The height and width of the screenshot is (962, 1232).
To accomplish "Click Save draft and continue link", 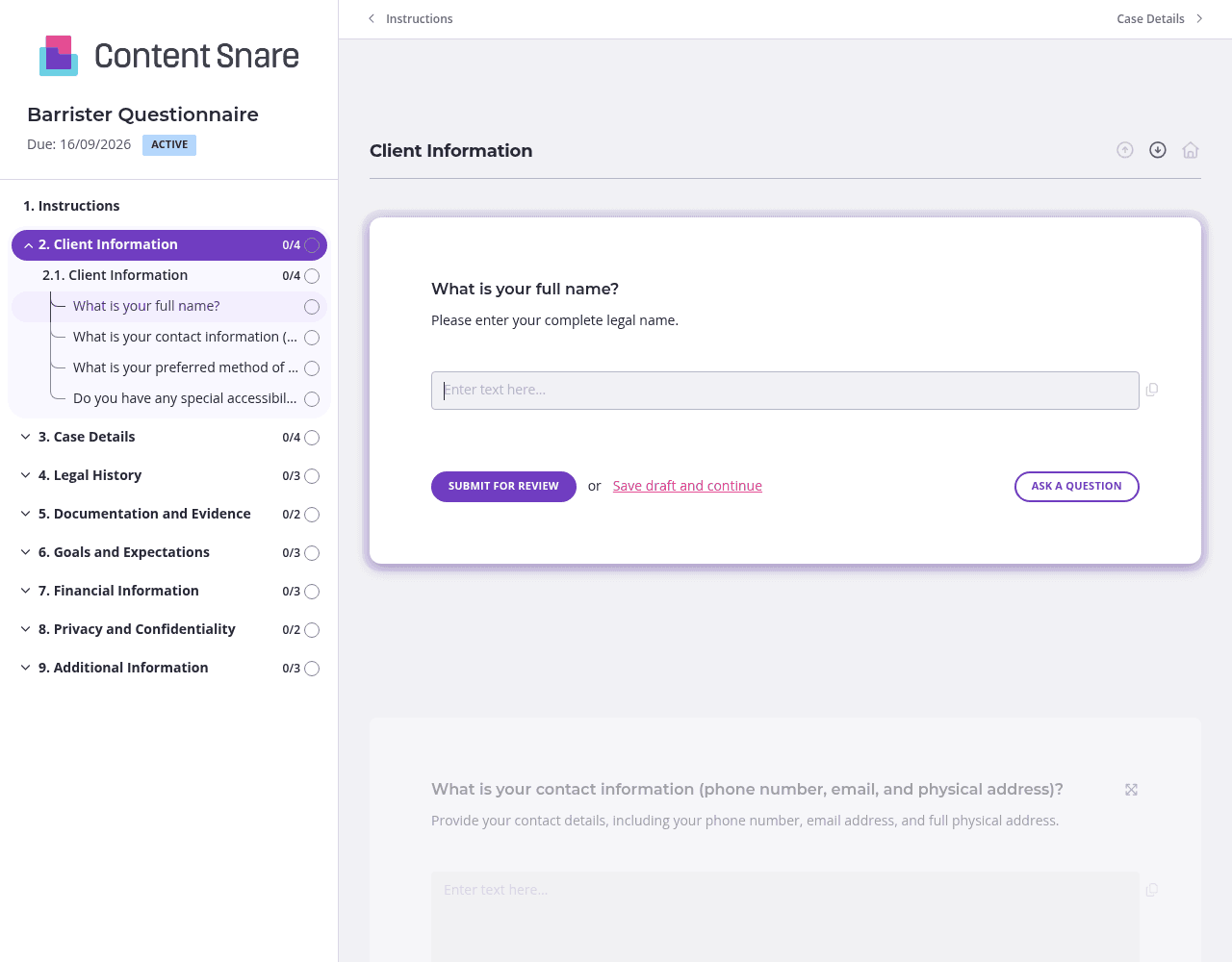I will (x=687, y=486).
